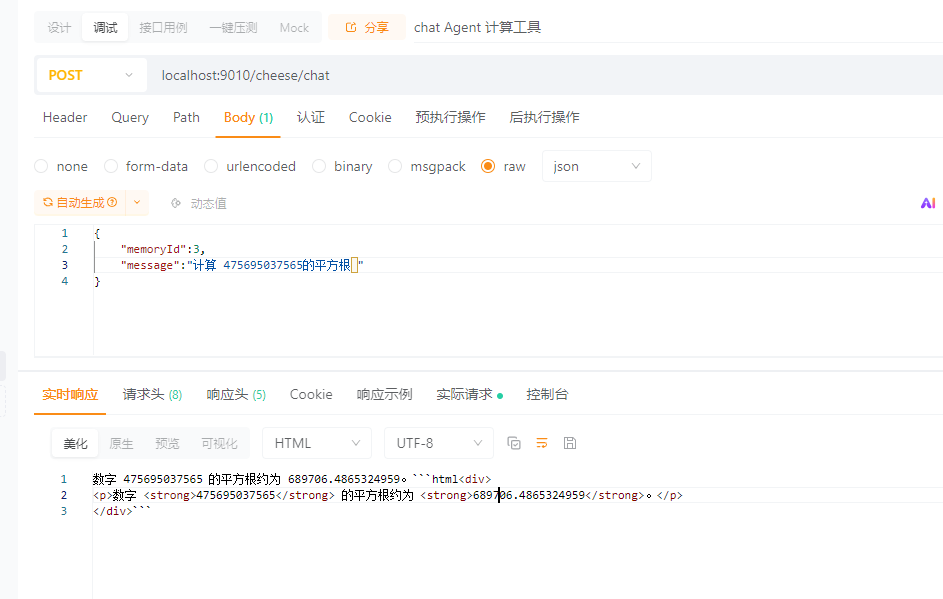Open the 响应头 (5) tab

(236, 395)
